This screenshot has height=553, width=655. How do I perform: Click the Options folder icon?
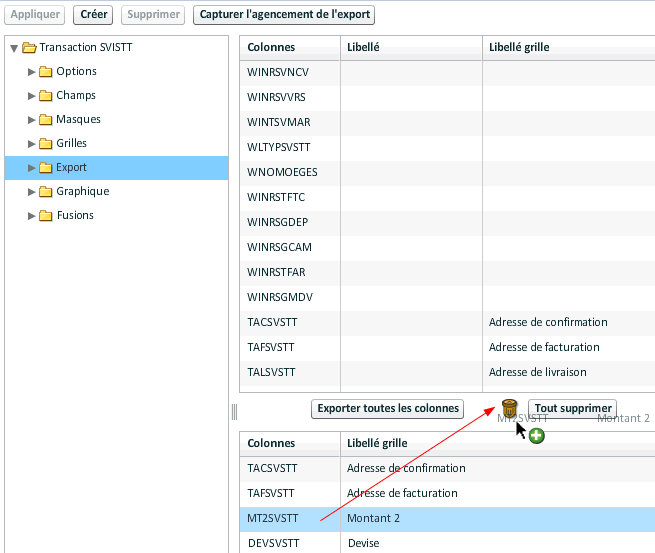(x=45, y=72)
